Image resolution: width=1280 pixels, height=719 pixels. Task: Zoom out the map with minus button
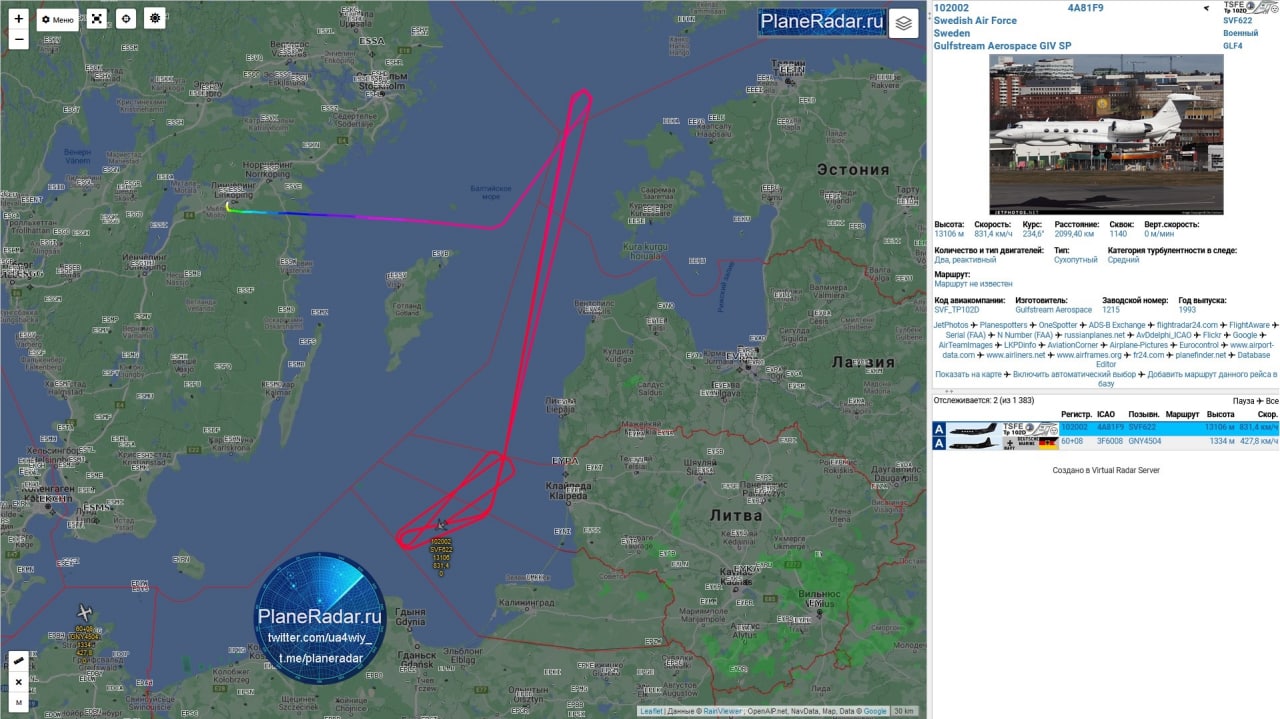18,40
